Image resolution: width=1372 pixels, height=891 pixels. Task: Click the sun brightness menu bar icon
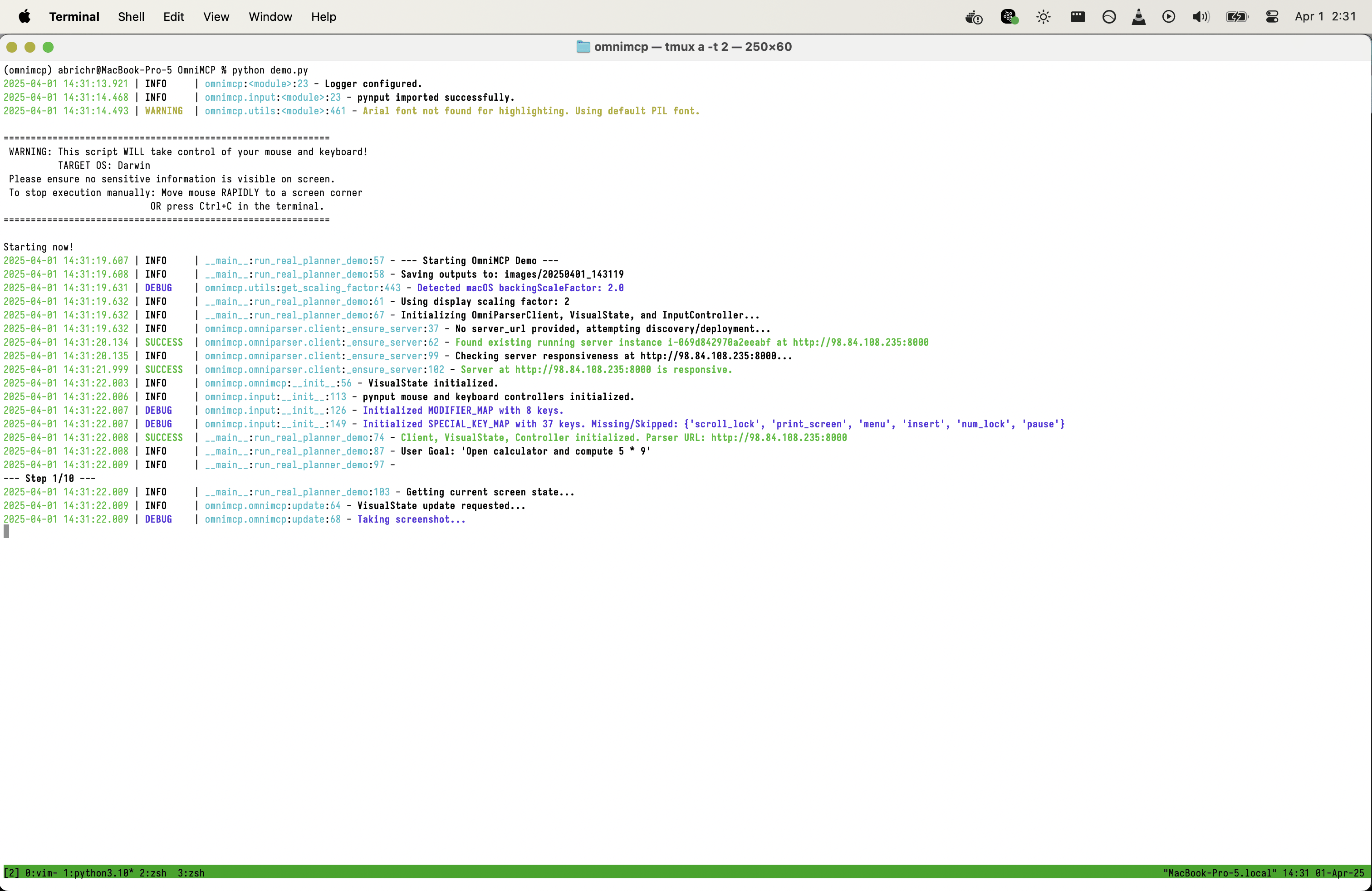[x=1043, y=17]
